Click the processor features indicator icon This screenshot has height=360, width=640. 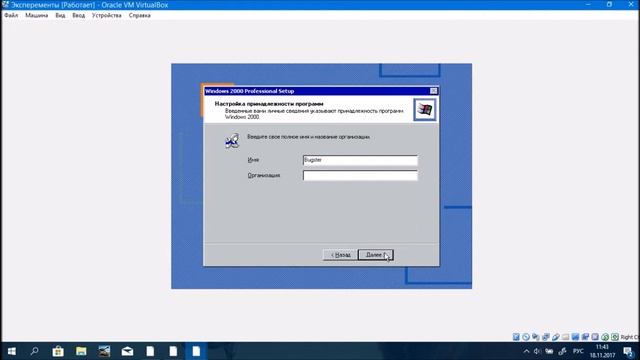(x=595, y=337)
